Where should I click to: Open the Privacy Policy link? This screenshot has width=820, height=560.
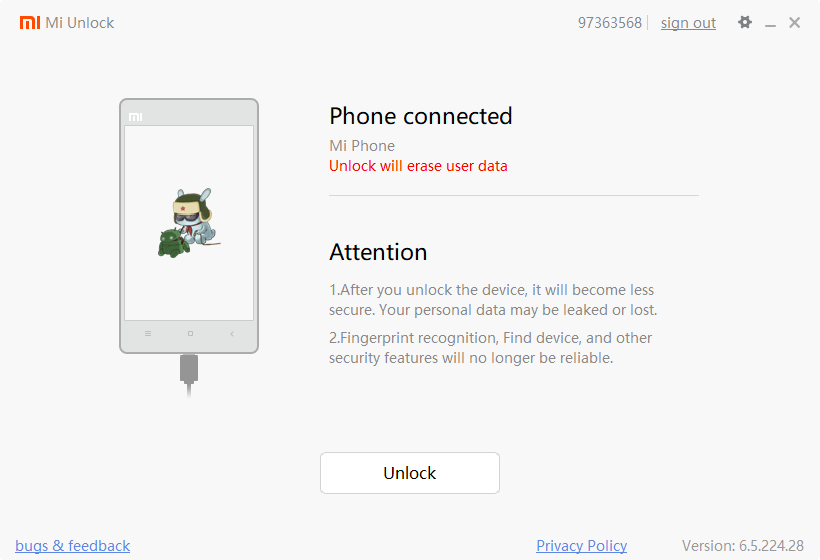coord(582,545)
